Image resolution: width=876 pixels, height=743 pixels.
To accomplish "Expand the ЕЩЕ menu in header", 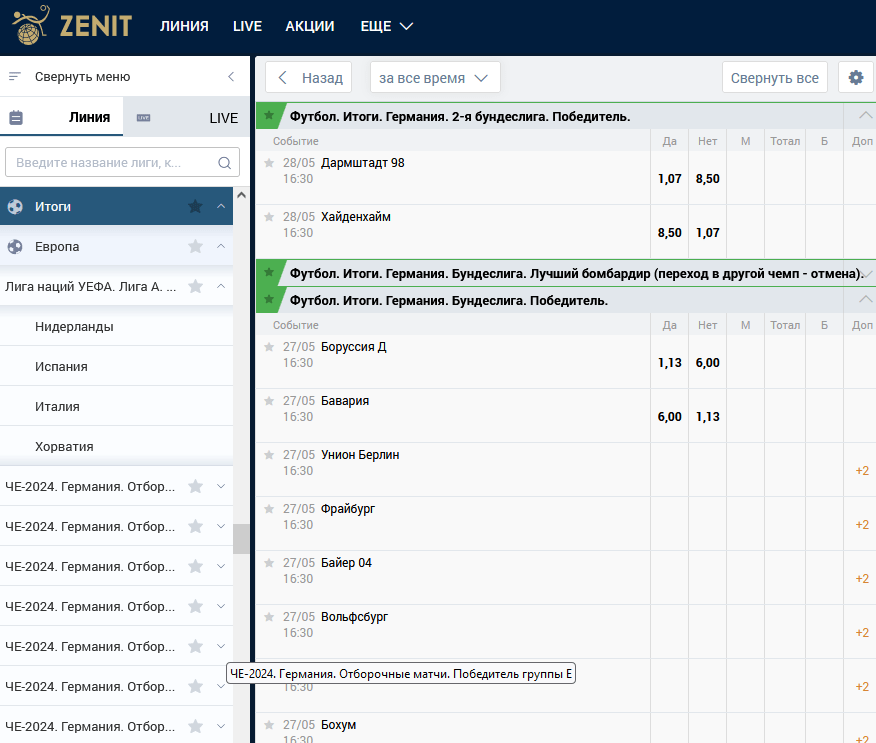I will [386, 27].
